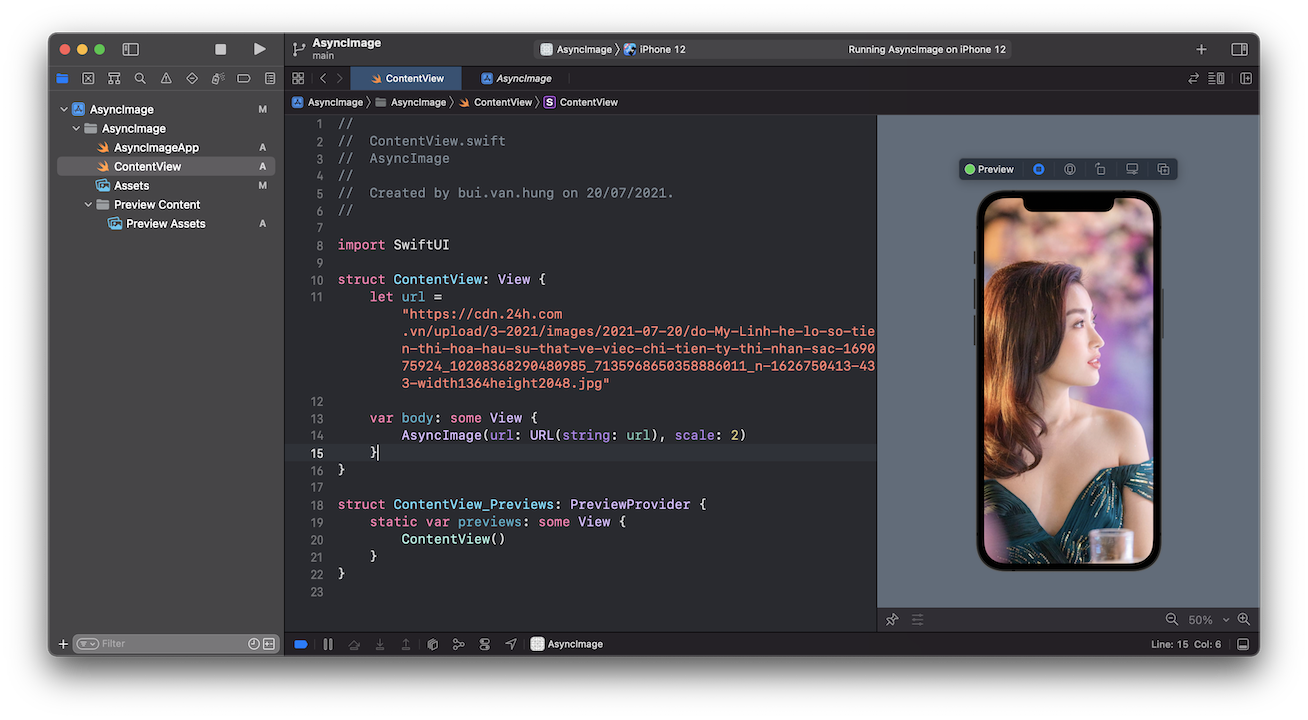Viewport: 1308px width, 720px height.
Task: Click the Preview status button
Action: 989,170
